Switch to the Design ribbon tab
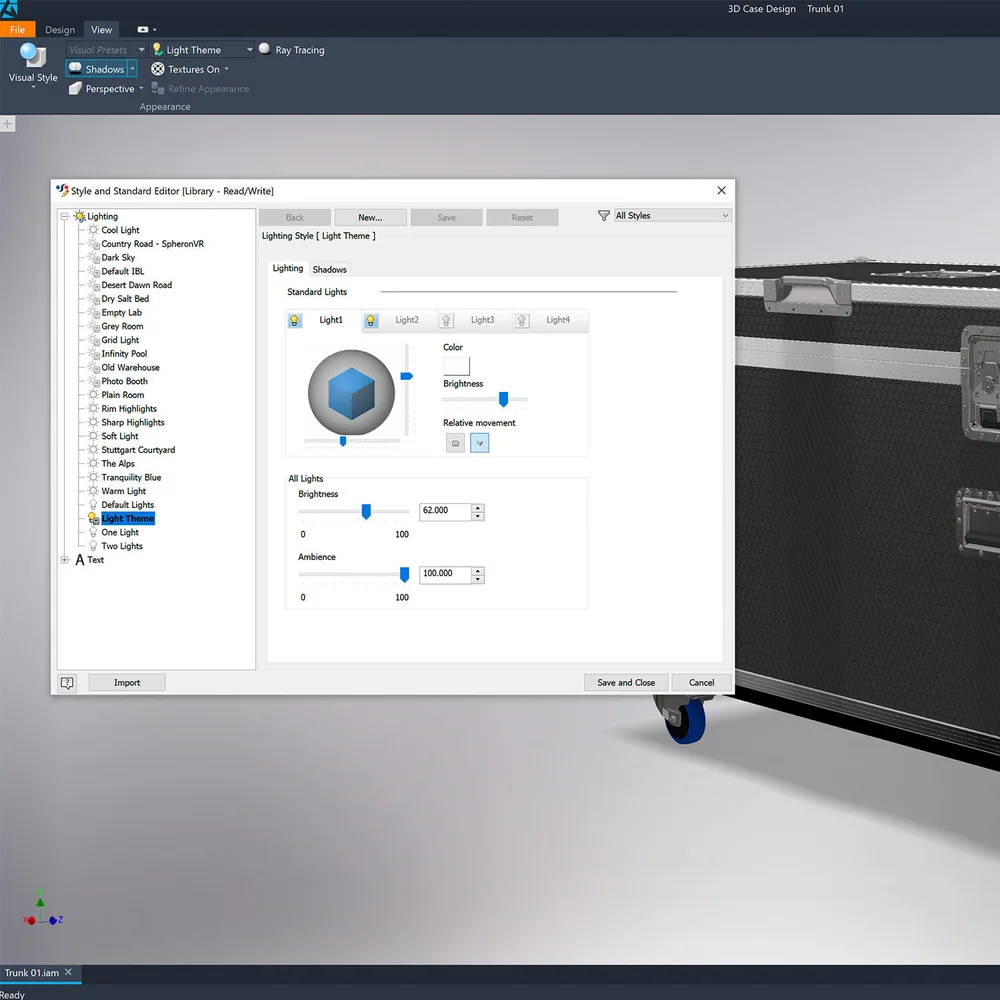The width and height of the screenshot is (1000, 1000). [60, 29]
